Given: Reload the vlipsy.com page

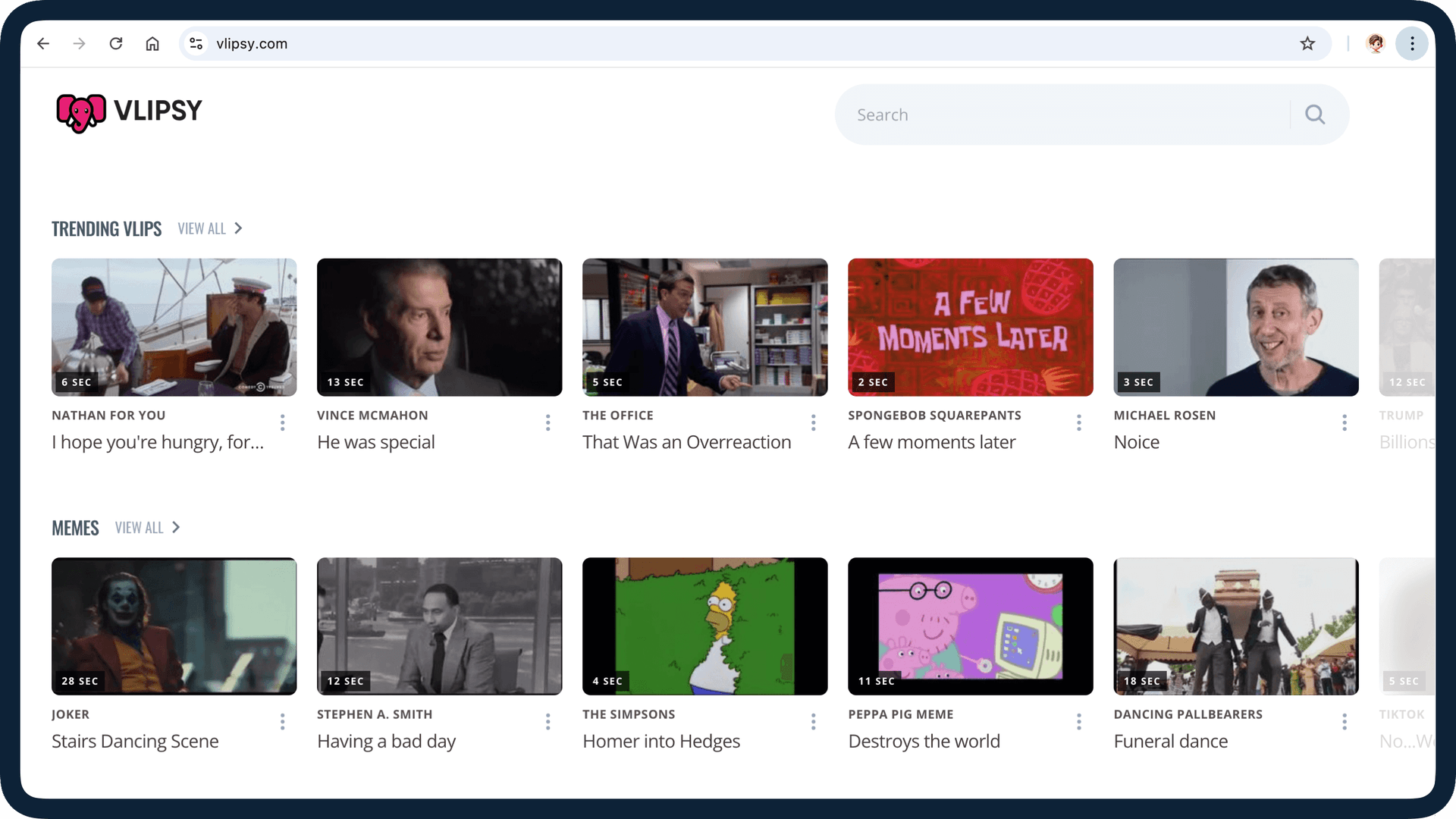Looking at the screenshot, I should 116,44.
